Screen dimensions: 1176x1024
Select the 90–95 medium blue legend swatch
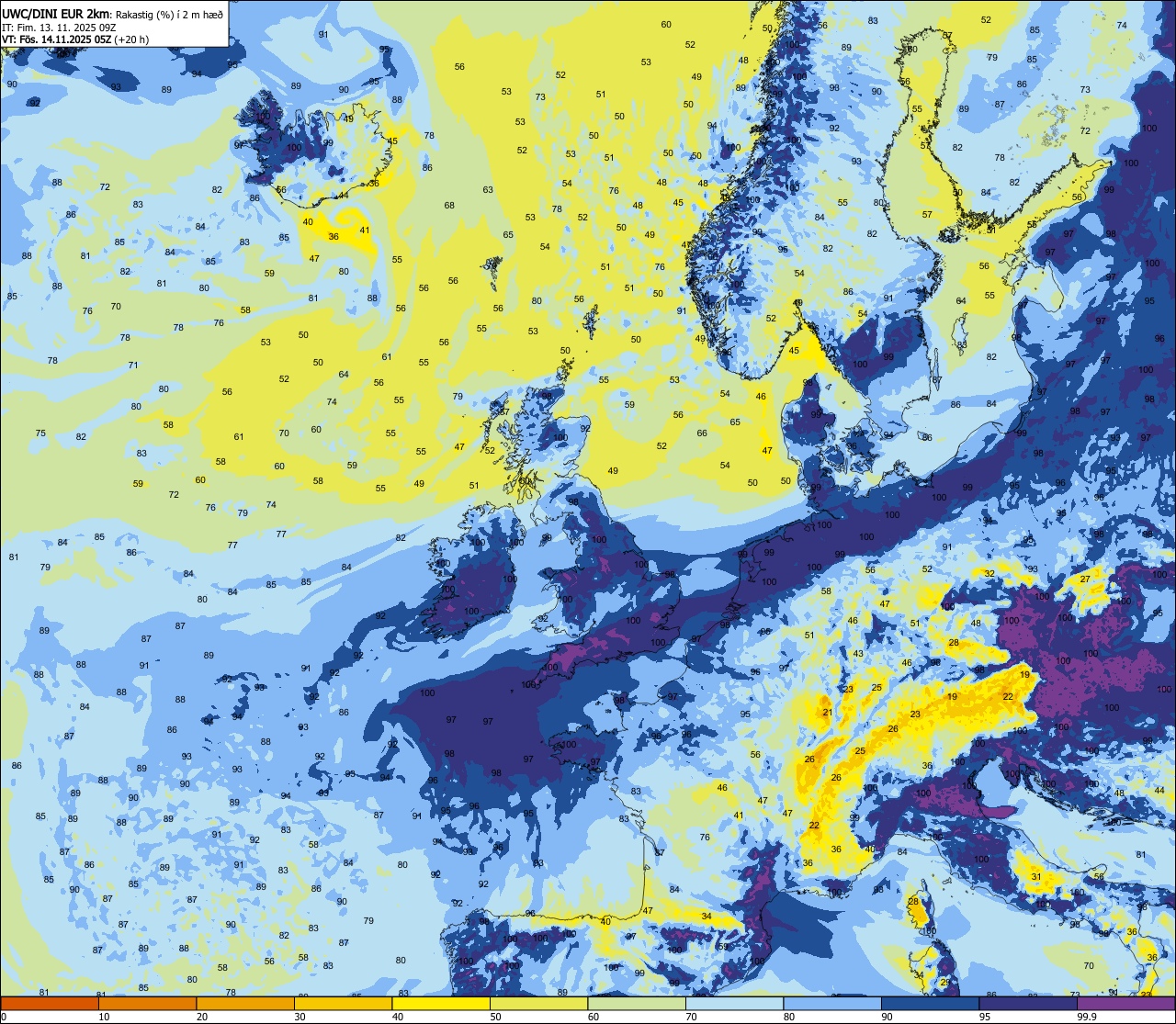tap(930, 1004)
